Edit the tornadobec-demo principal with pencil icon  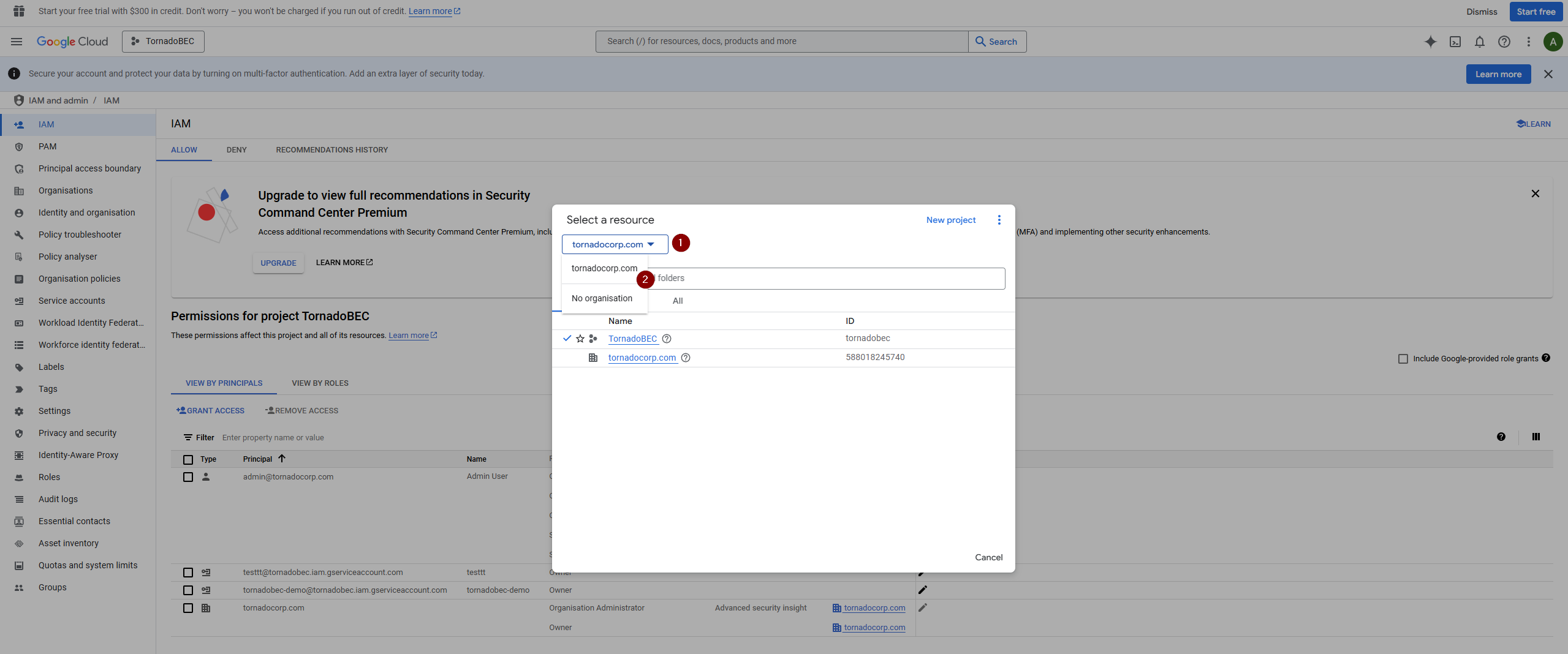pyautogui.click(x=922, y=590)
